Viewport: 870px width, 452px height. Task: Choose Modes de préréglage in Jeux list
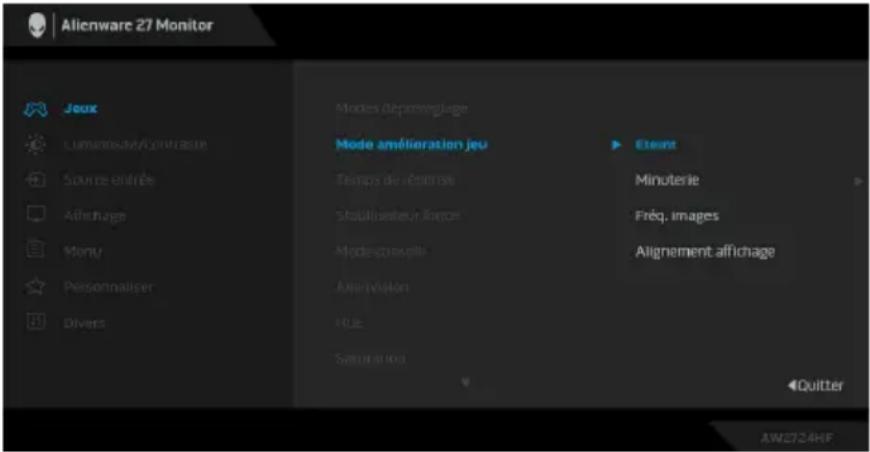click(402, 108)
